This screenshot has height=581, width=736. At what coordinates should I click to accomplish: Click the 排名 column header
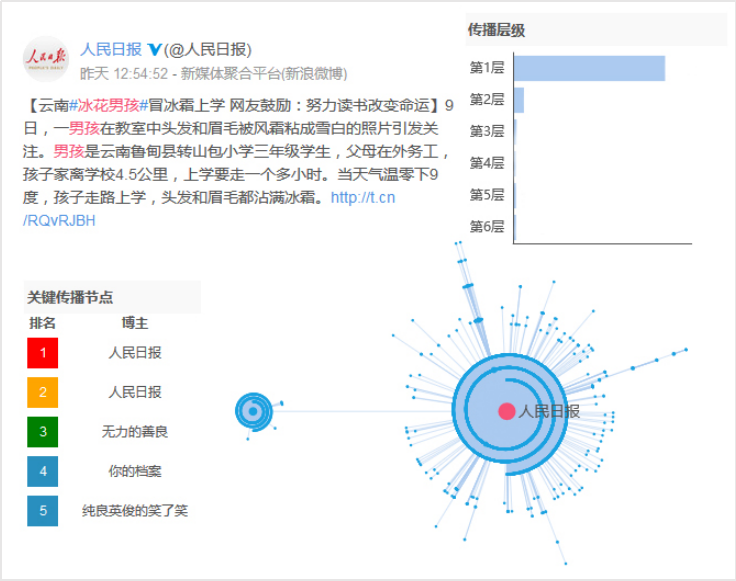click(x=43, y=323)
